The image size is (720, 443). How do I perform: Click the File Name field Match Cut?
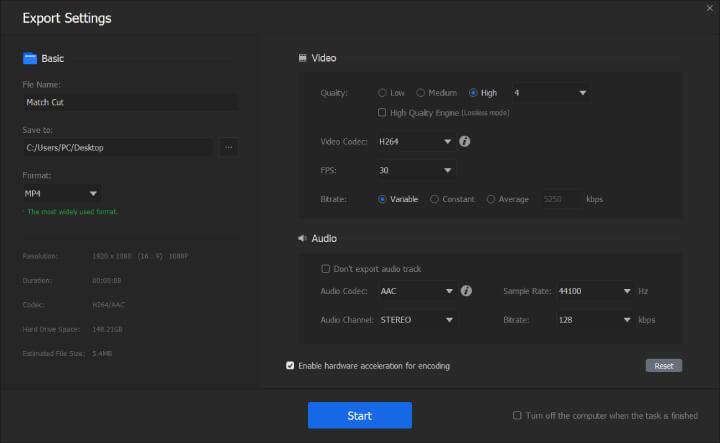click(130, 102)
